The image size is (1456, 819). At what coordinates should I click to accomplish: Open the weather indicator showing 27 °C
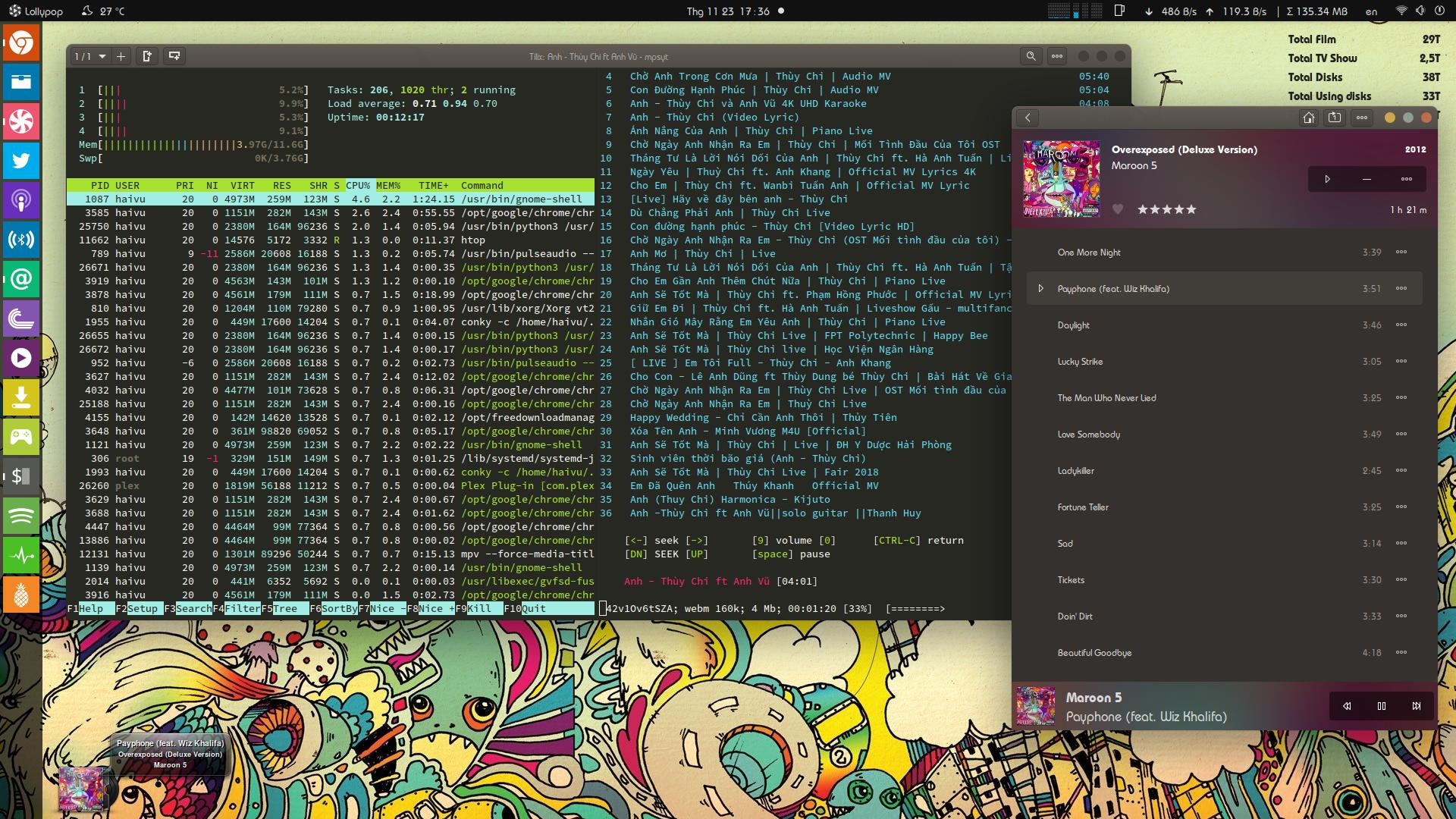tap(103, 11)
